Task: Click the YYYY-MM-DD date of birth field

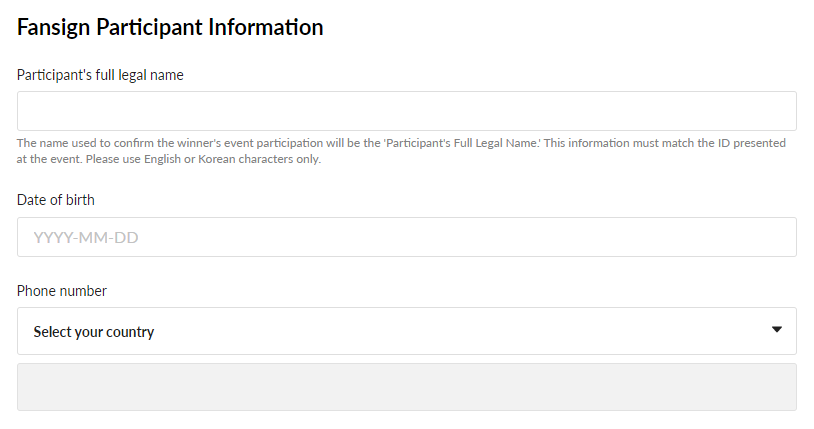Action: (x=406, y=237)
